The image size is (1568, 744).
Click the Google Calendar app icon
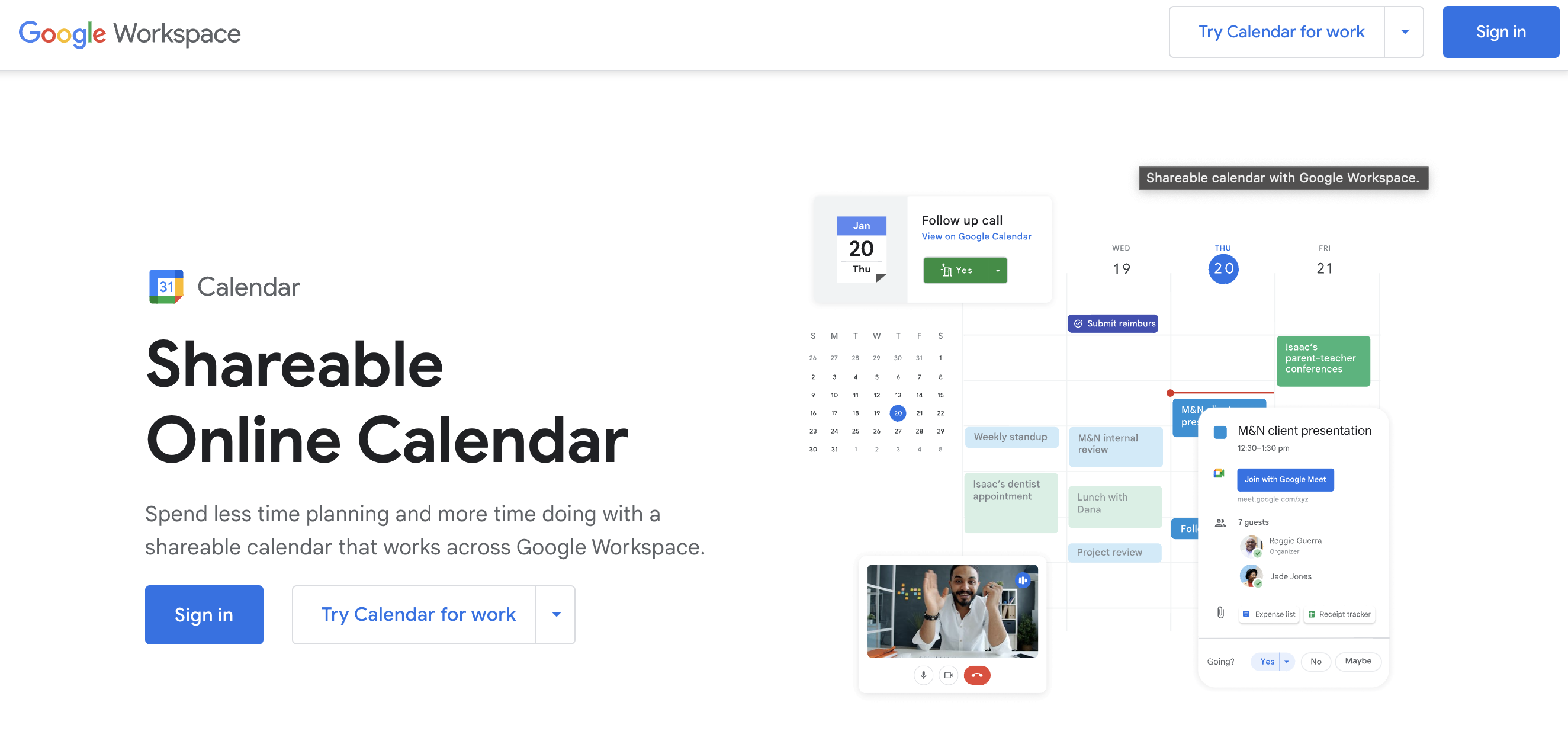(x=163, y=288)
